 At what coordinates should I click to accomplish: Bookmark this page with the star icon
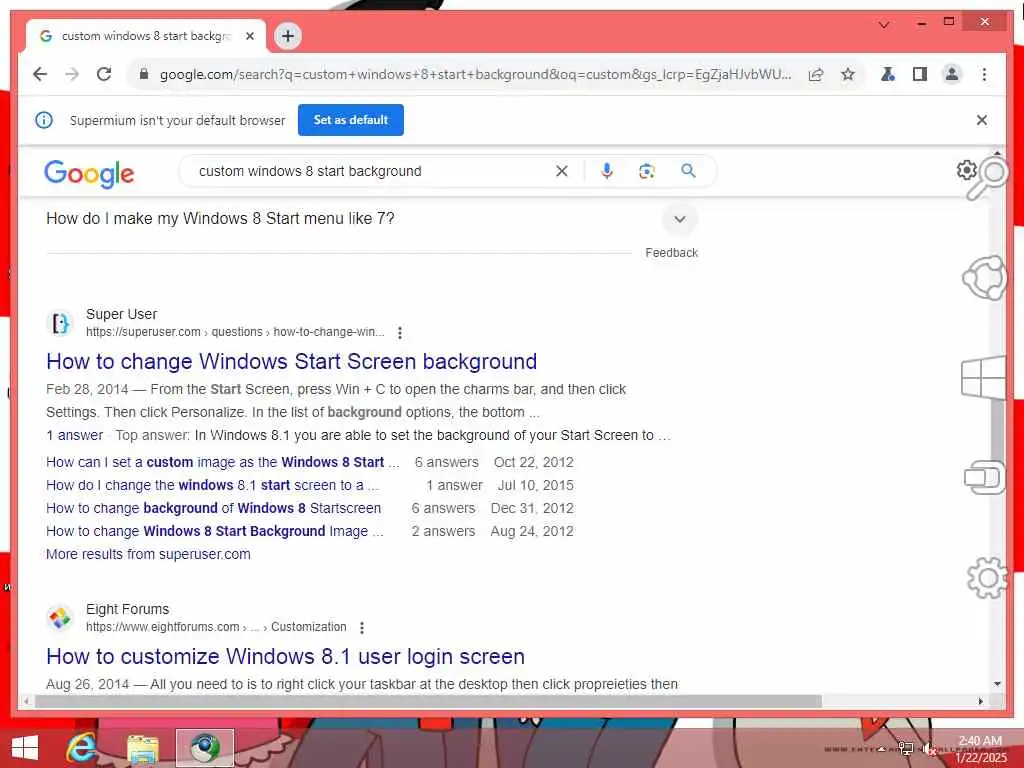tap(848, 74)
